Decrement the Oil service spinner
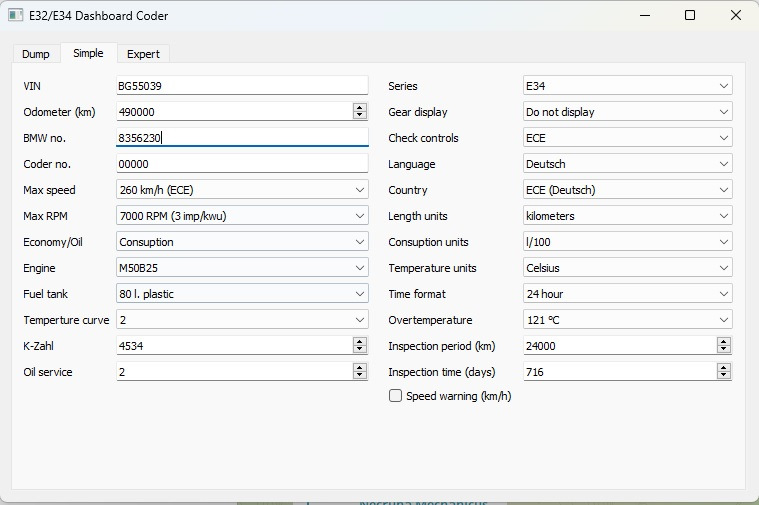The height and width of the screenshot is (505, 759). pos(360,376)
